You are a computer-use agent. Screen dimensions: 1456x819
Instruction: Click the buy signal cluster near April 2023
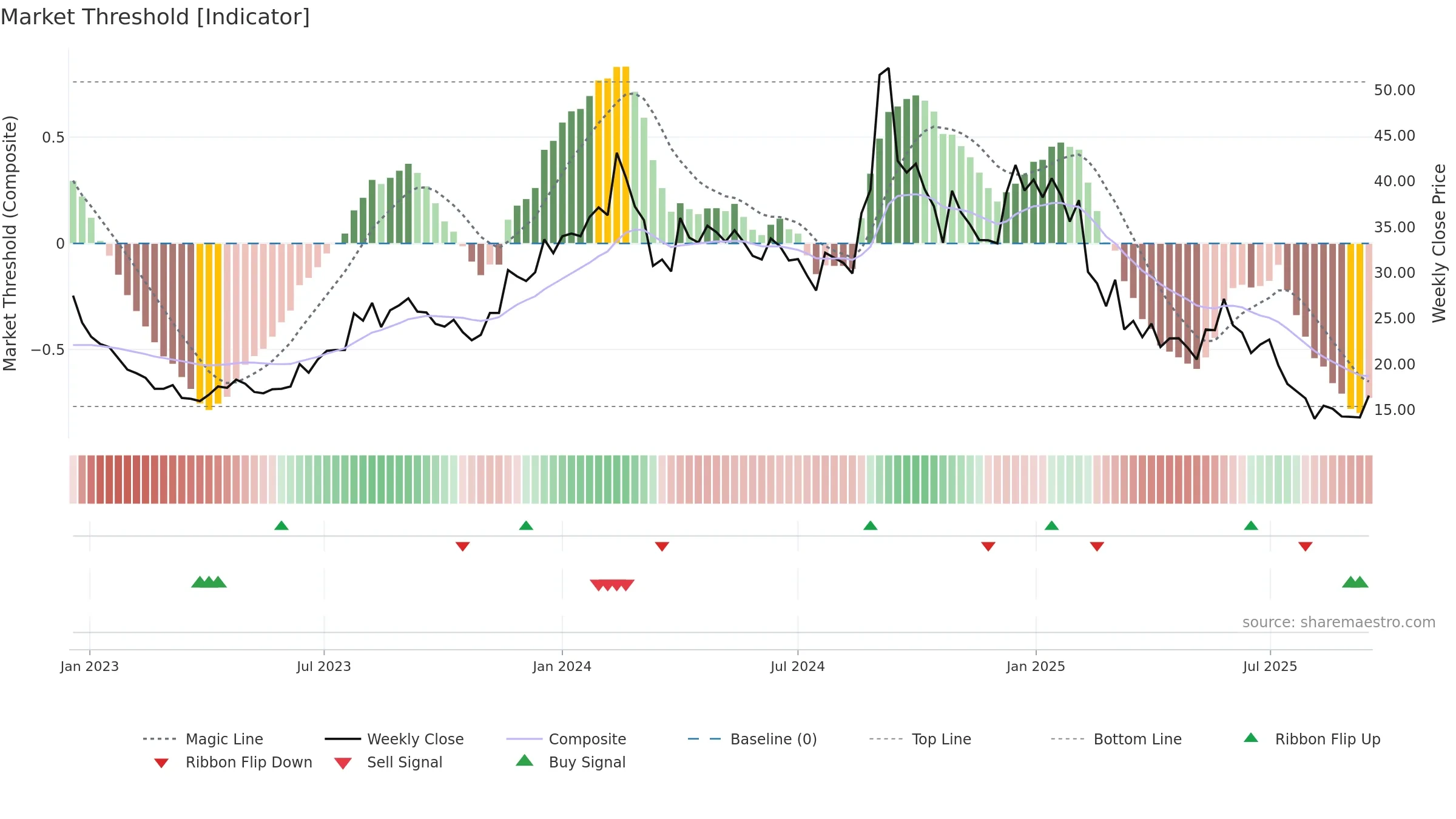tap(209, 582)
